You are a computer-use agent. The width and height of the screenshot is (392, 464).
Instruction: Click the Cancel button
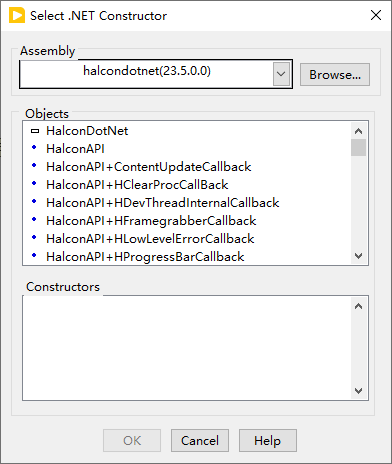point(200,441)
